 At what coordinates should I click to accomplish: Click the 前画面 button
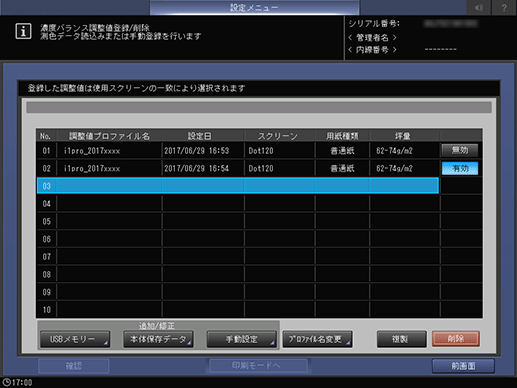463,366
